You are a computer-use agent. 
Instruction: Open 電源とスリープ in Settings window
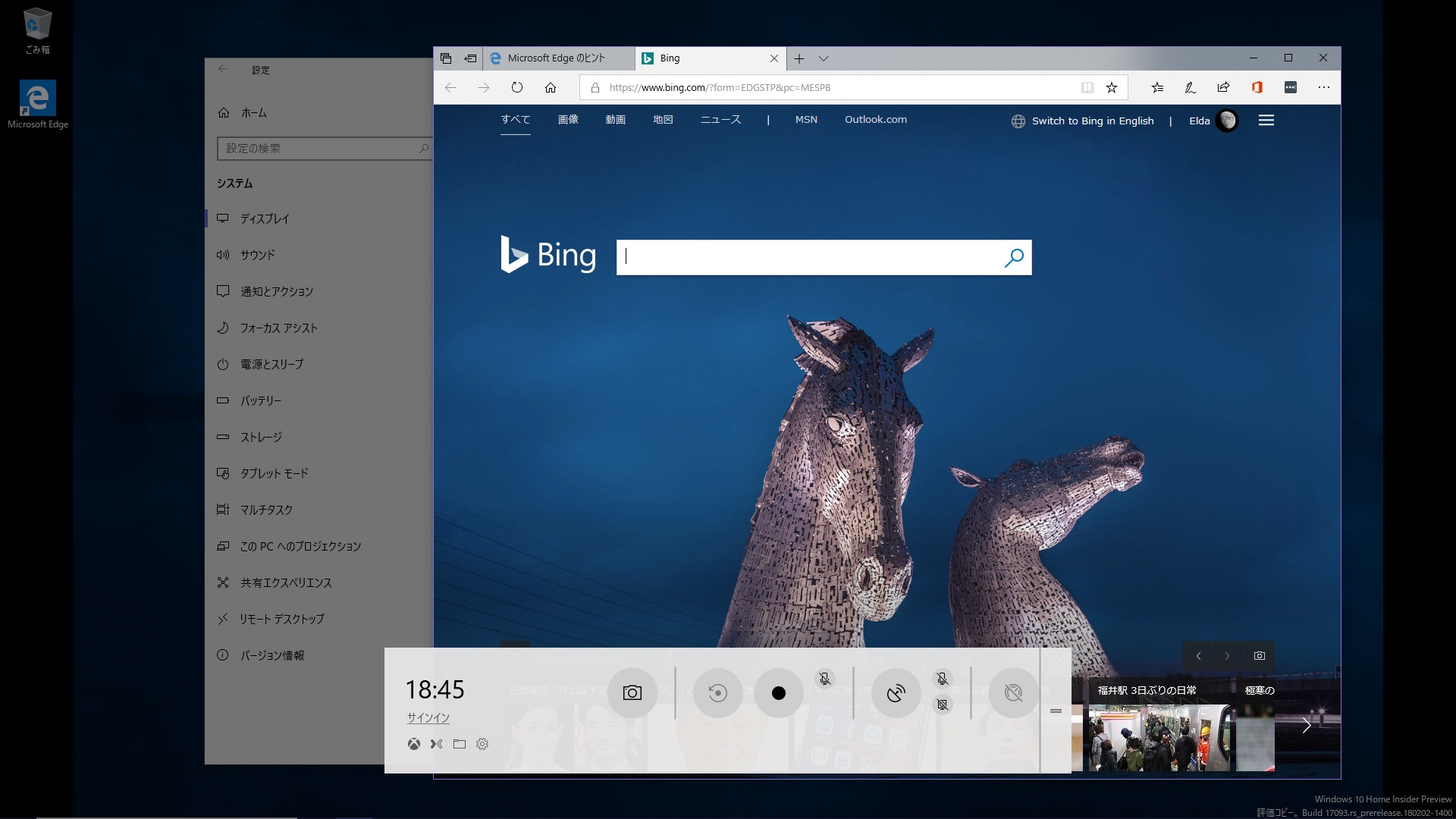pyautogui.click(x=319, y=364)
